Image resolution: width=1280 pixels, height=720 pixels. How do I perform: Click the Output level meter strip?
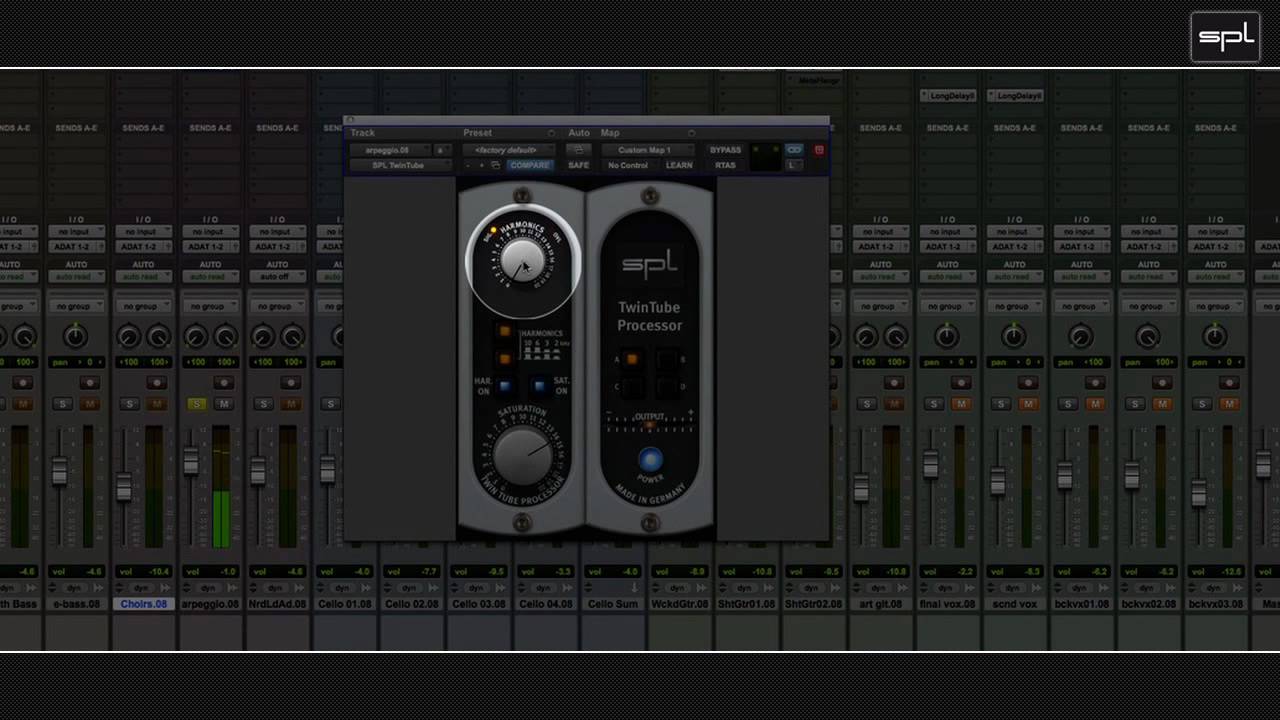click(x=649, y=425)
